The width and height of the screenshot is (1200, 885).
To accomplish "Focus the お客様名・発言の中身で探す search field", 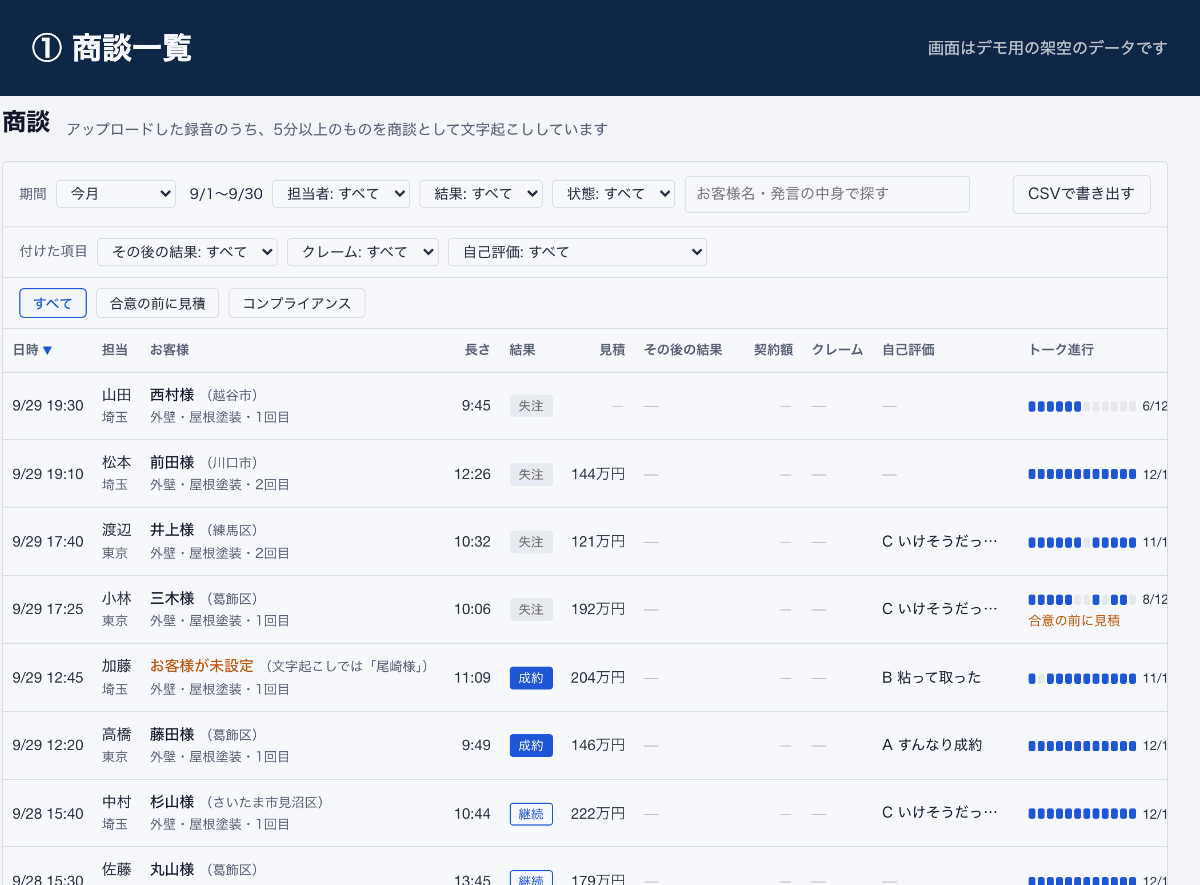I will pos(827,194).
